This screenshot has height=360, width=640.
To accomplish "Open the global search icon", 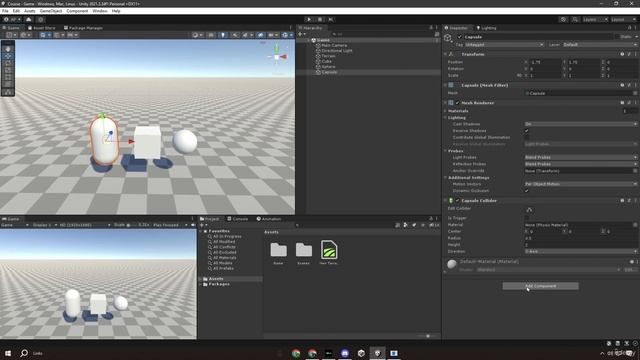I will coord(575,19).
